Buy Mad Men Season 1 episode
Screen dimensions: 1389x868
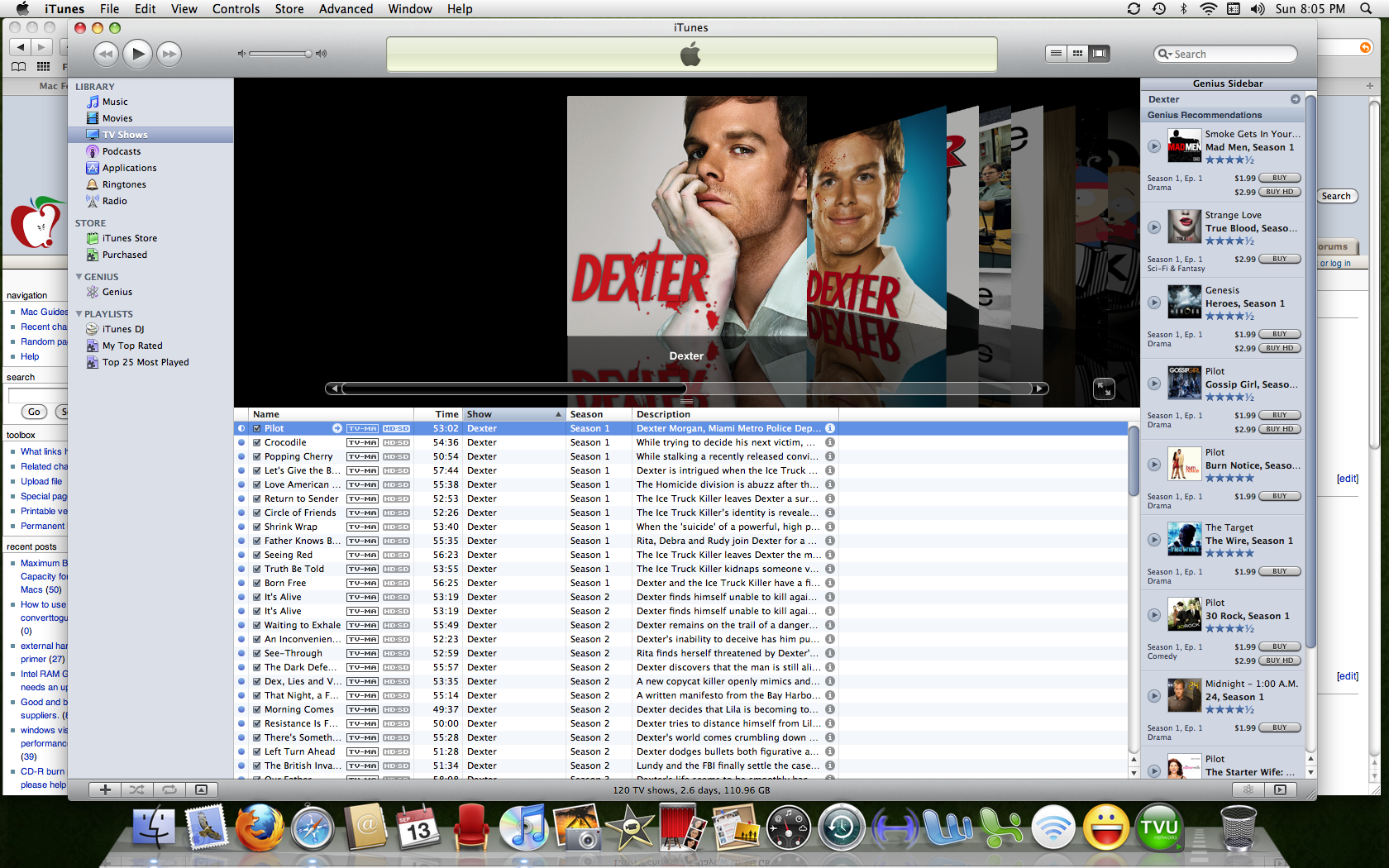pos(1279,178)
